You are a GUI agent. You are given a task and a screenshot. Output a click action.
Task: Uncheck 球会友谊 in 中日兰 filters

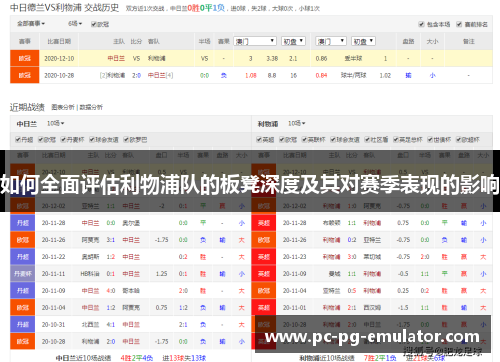[x=92, y=139]
